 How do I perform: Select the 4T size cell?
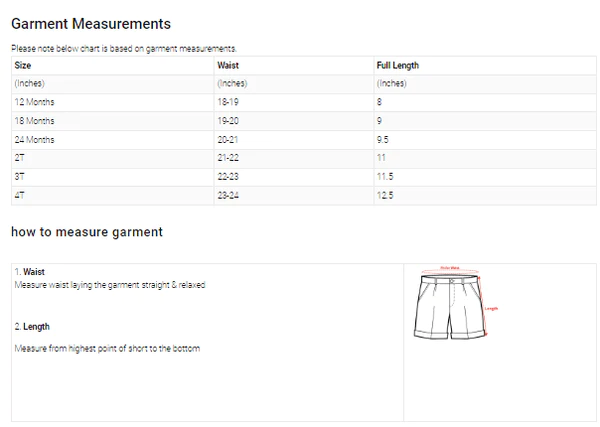[x=20, y=195]
